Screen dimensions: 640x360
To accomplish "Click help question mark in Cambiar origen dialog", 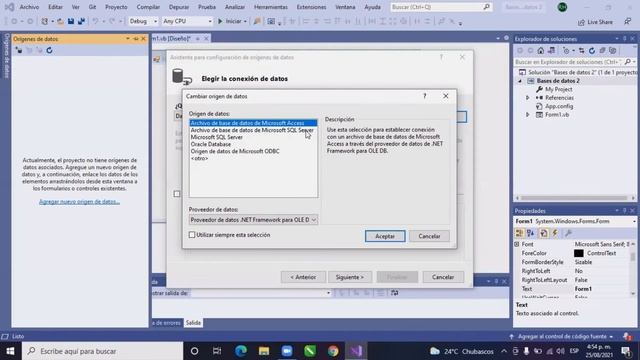I will (x=424, y=96).
